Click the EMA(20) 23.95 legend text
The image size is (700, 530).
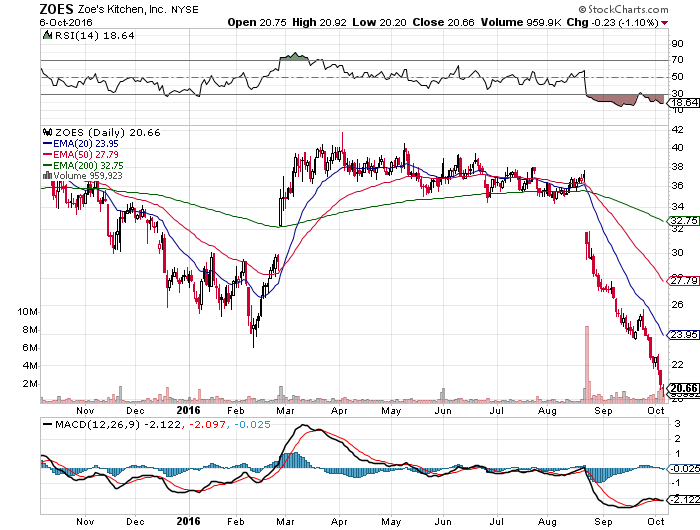86,144
